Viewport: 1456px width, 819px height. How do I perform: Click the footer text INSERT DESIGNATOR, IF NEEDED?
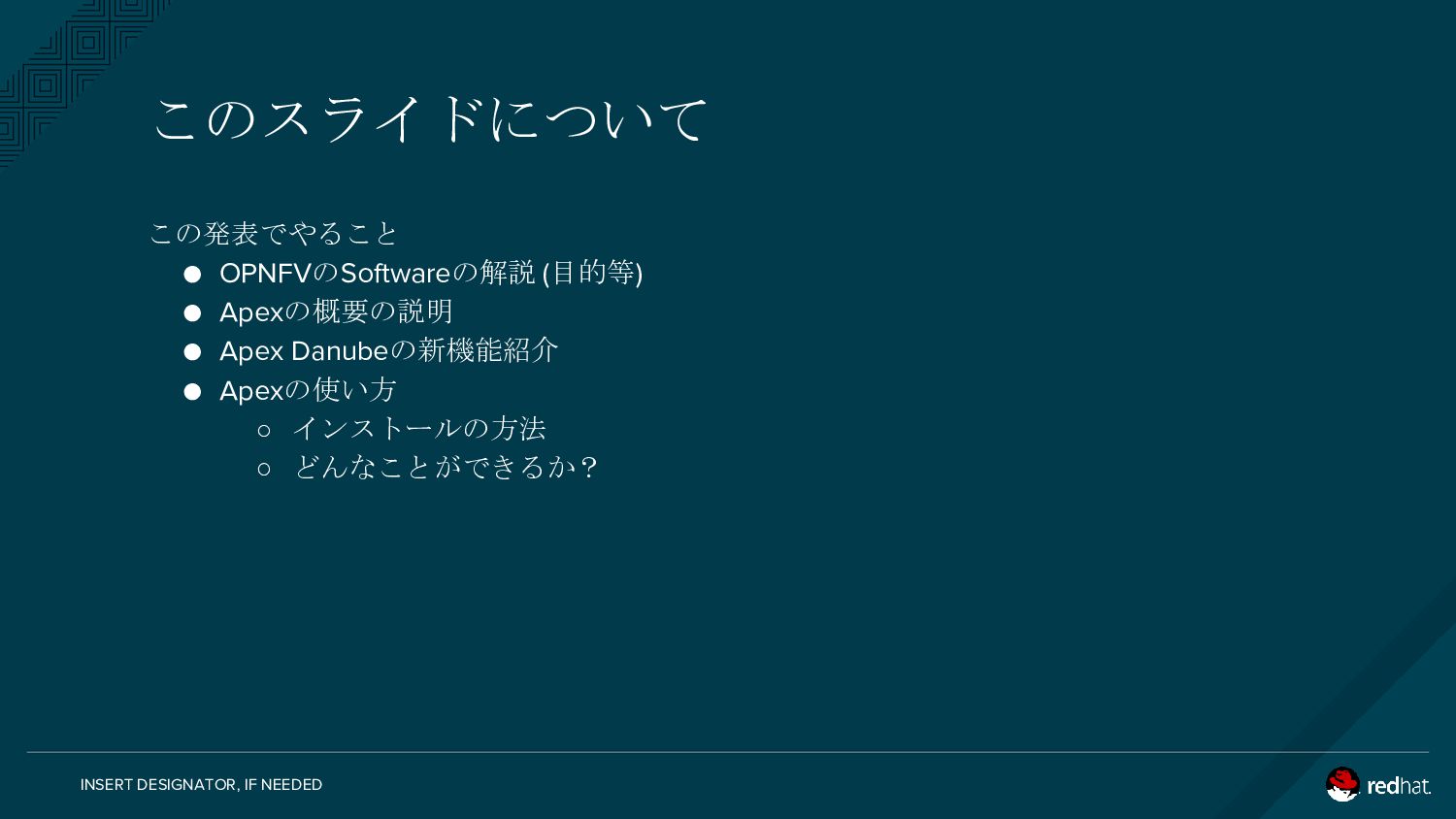[201, 784]
